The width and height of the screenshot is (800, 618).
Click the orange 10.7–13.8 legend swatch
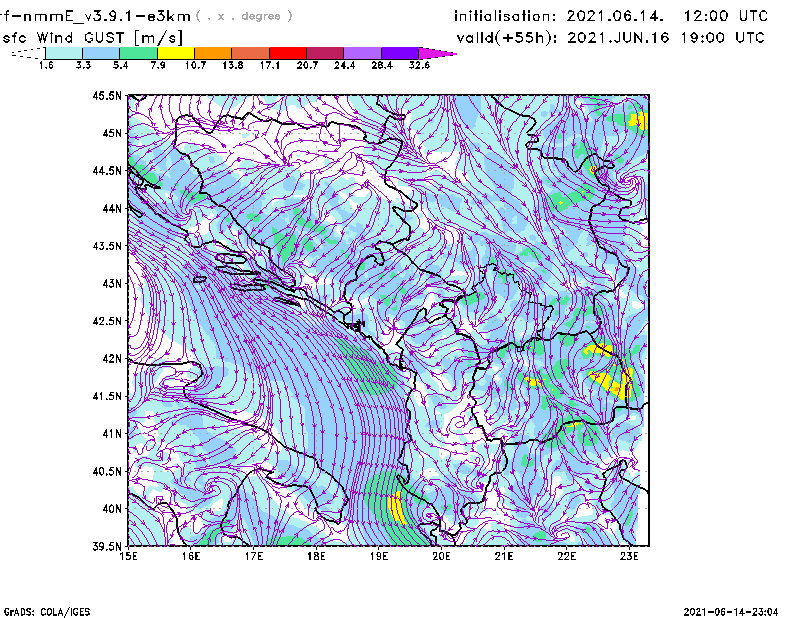[213, 53]
